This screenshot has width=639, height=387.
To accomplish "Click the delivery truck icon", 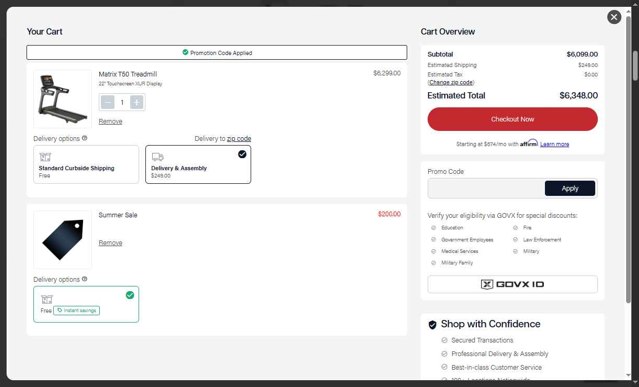I will (157, 157).
